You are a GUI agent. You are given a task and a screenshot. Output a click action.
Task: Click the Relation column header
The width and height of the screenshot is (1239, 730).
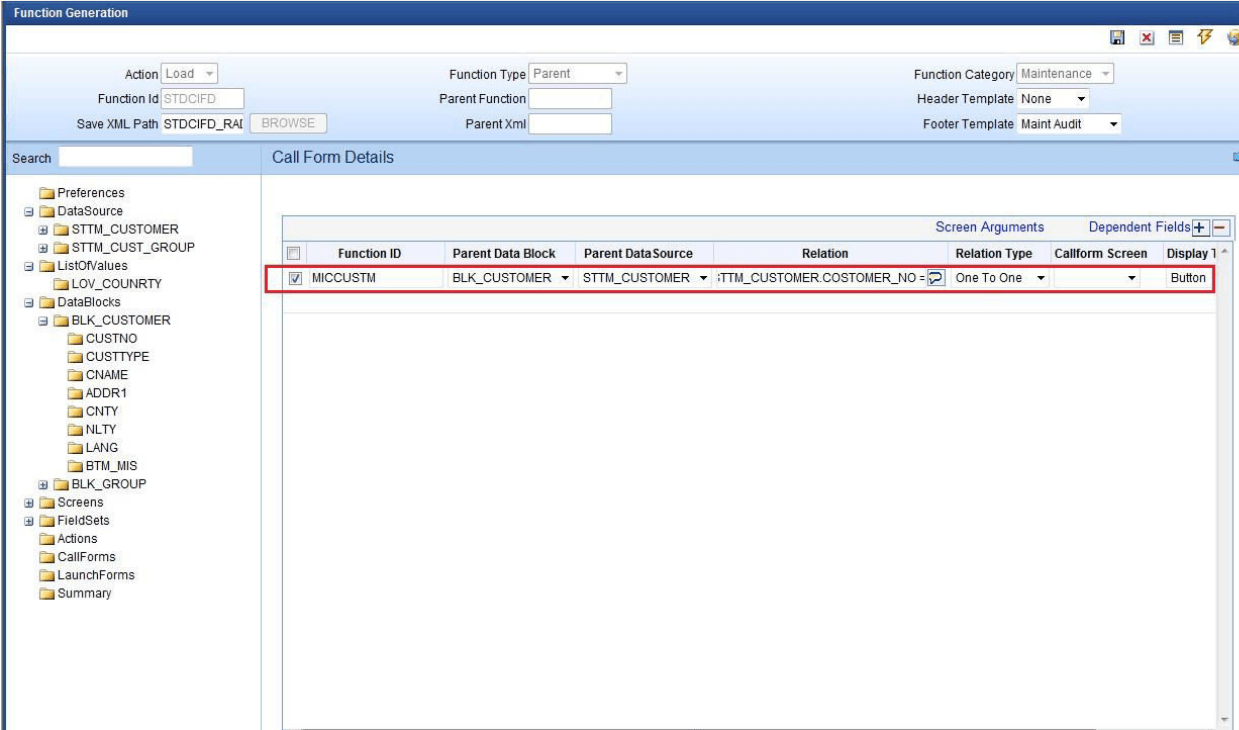click(825, 254)
